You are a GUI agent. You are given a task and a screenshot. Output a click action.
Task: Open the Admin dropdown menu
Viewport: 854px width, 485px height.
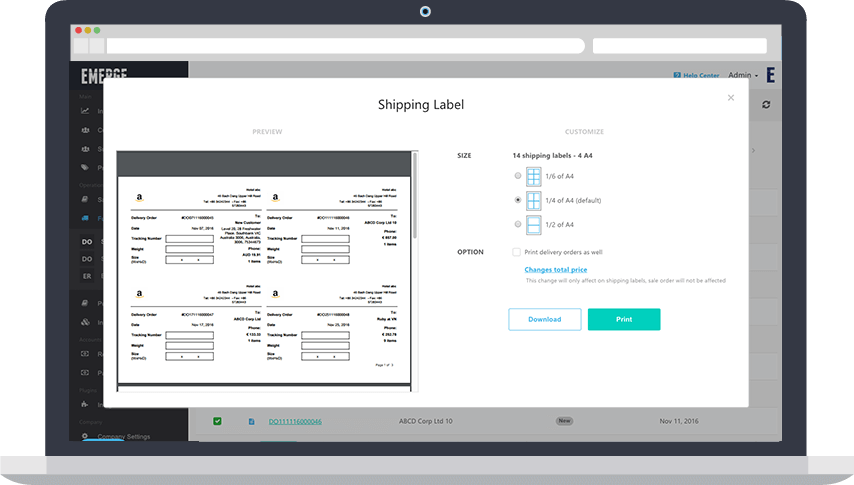point(743,75)
